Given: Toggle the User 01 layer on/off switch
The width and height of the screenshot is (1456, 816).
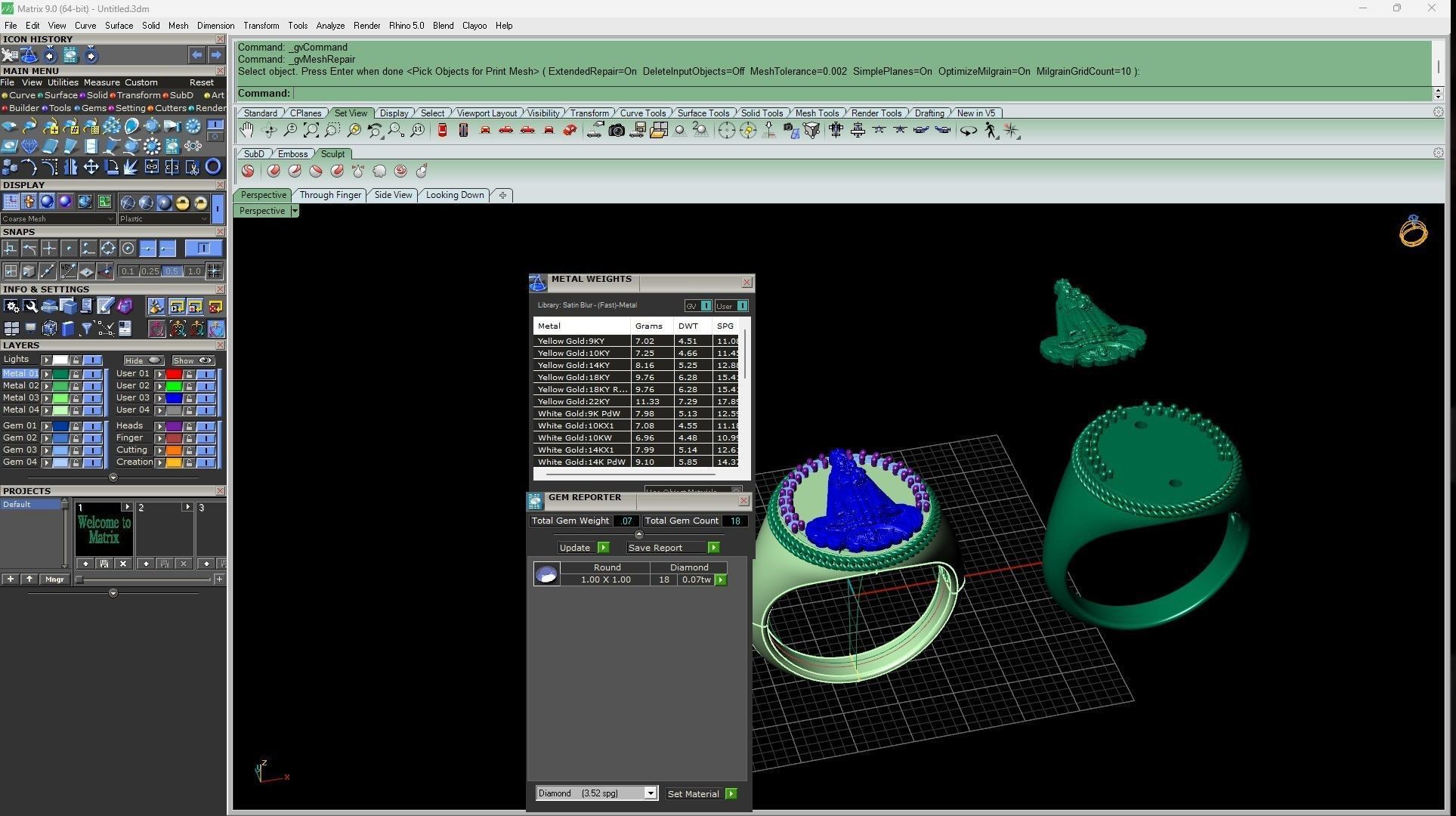Looking at the screenshot, I should (x=206, y=374).
